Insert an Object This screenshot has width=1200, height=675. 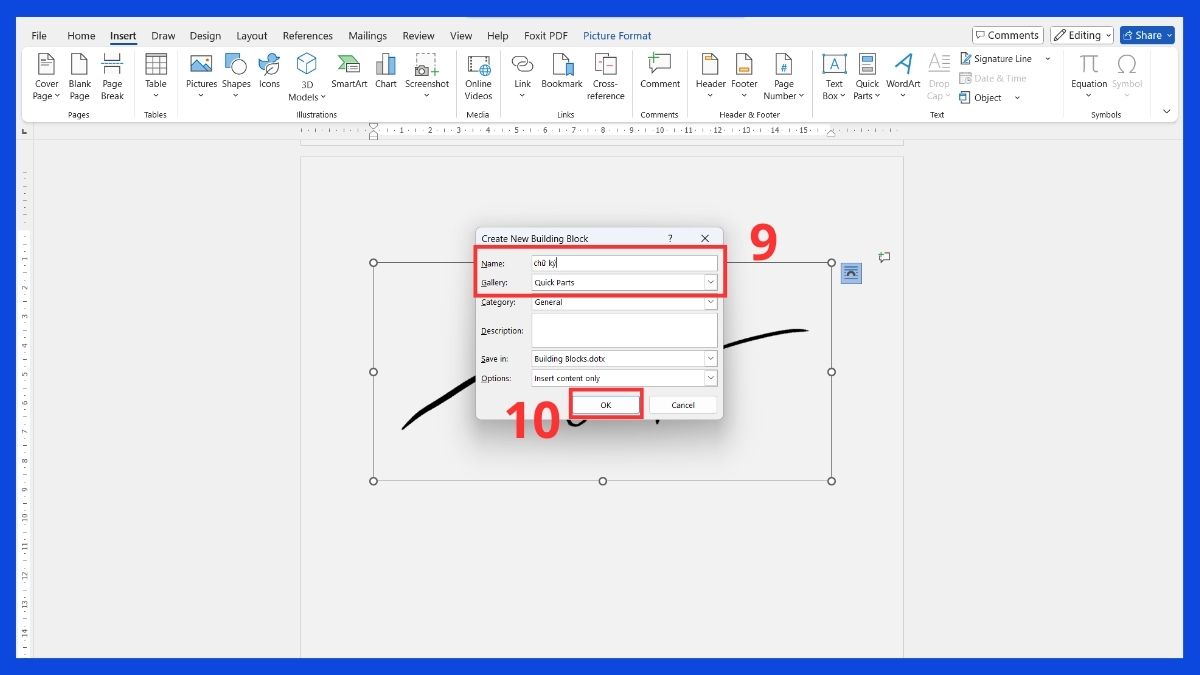click(981, 97)
